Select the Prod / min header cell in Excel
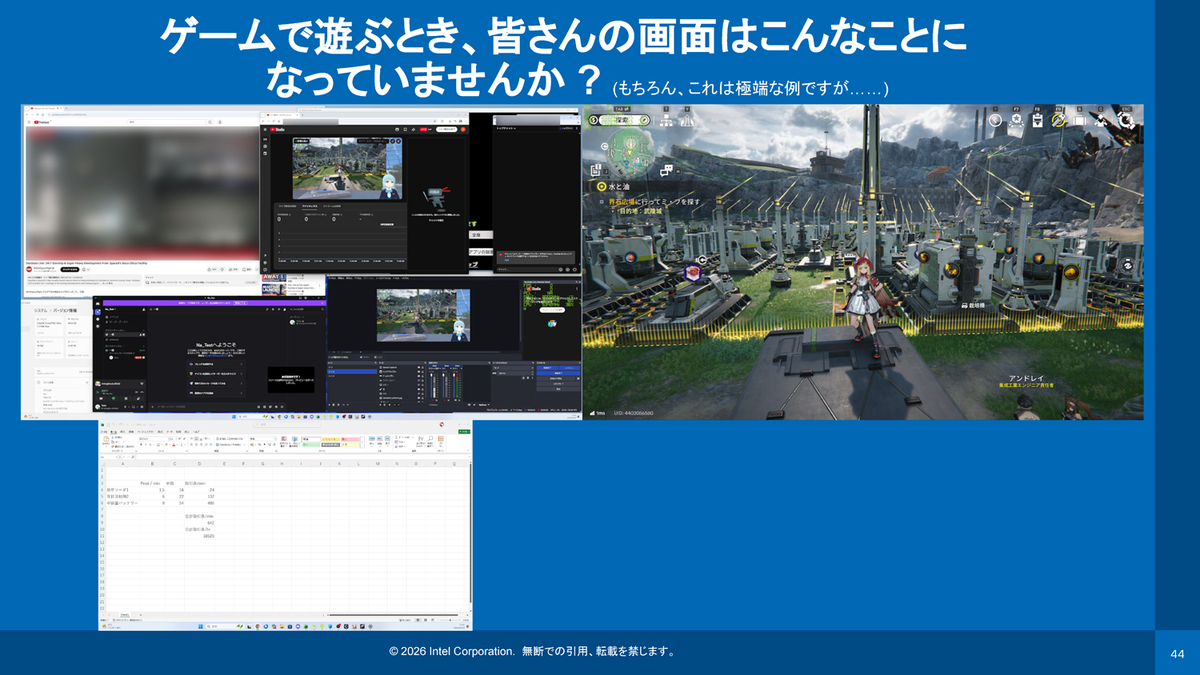 150,483
